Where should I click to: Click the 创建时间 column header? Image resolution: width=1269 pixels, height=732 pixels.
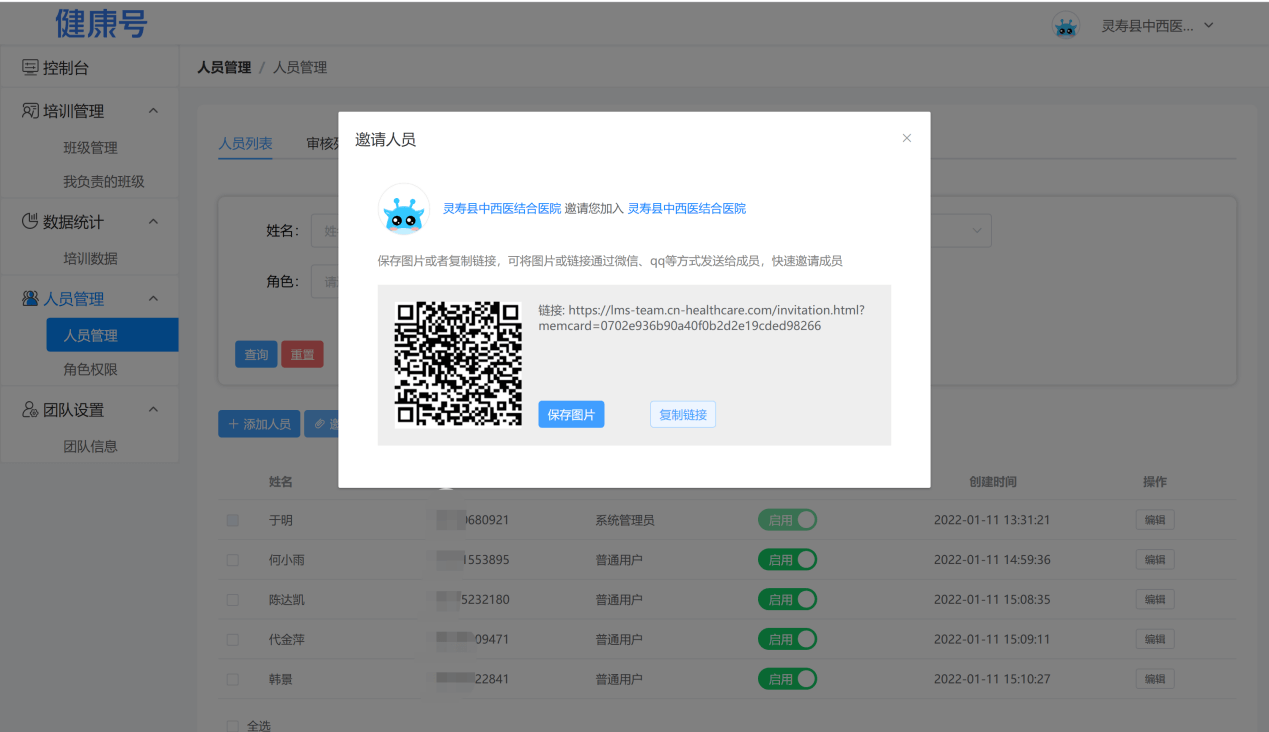click(x=992, y=482)
